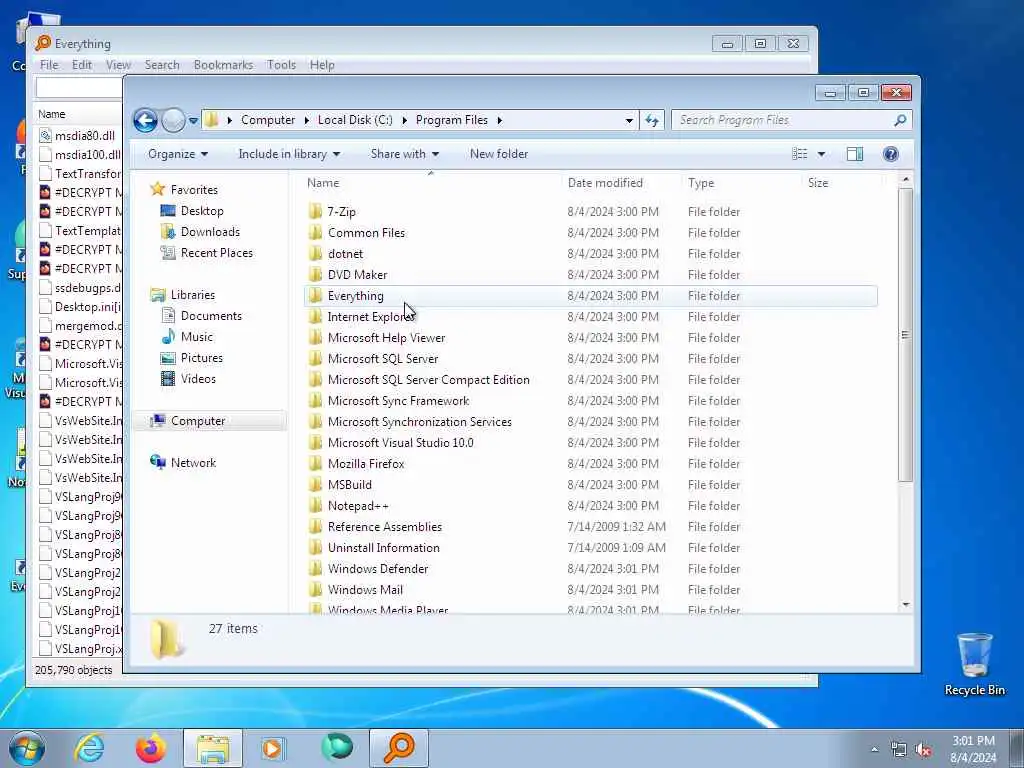
Task: Select the Everything folder icon
Action: tap(315, 295)
